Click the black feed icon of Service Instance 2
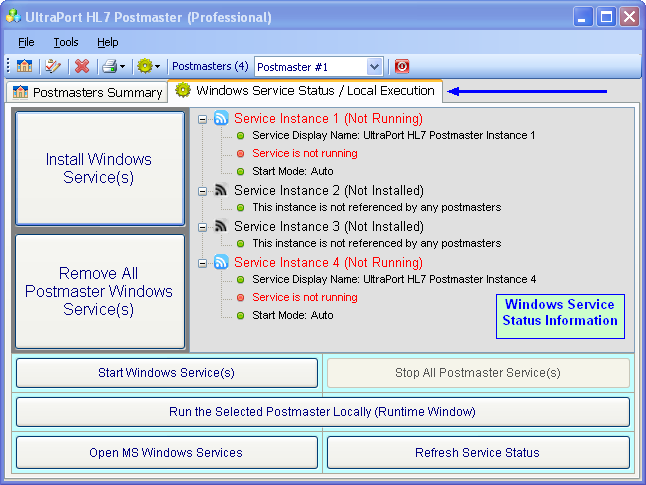Image resolution: width=646 pixels, height=485 pixels. 221,191
